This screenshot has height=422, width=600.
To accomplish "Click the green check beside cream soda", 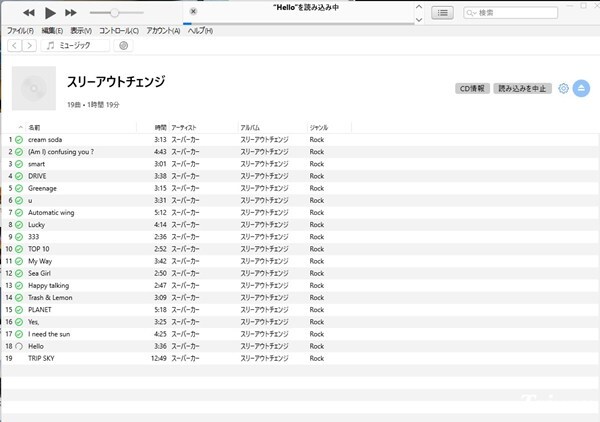I will [x=19, y=140].
